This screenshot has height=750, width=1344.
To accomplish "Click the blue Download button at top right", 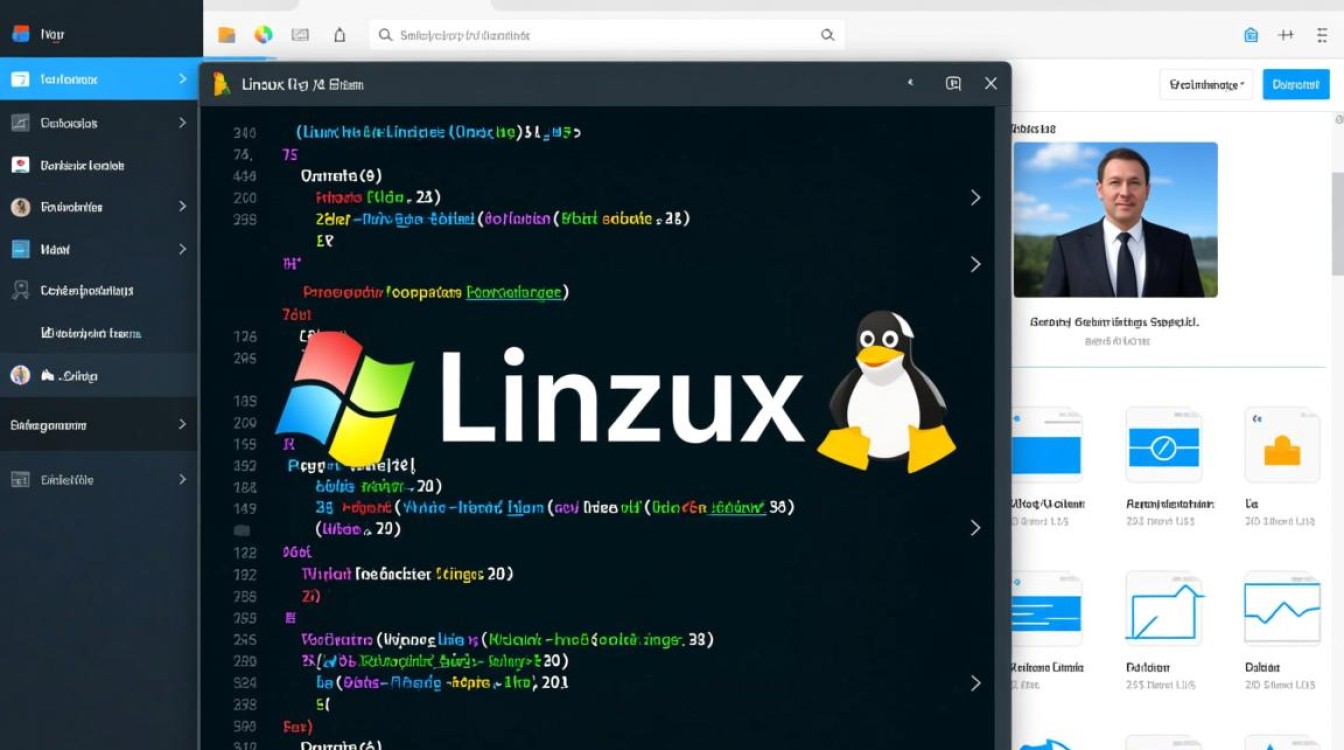I will pyautogui.click(x=1295, y=84).
